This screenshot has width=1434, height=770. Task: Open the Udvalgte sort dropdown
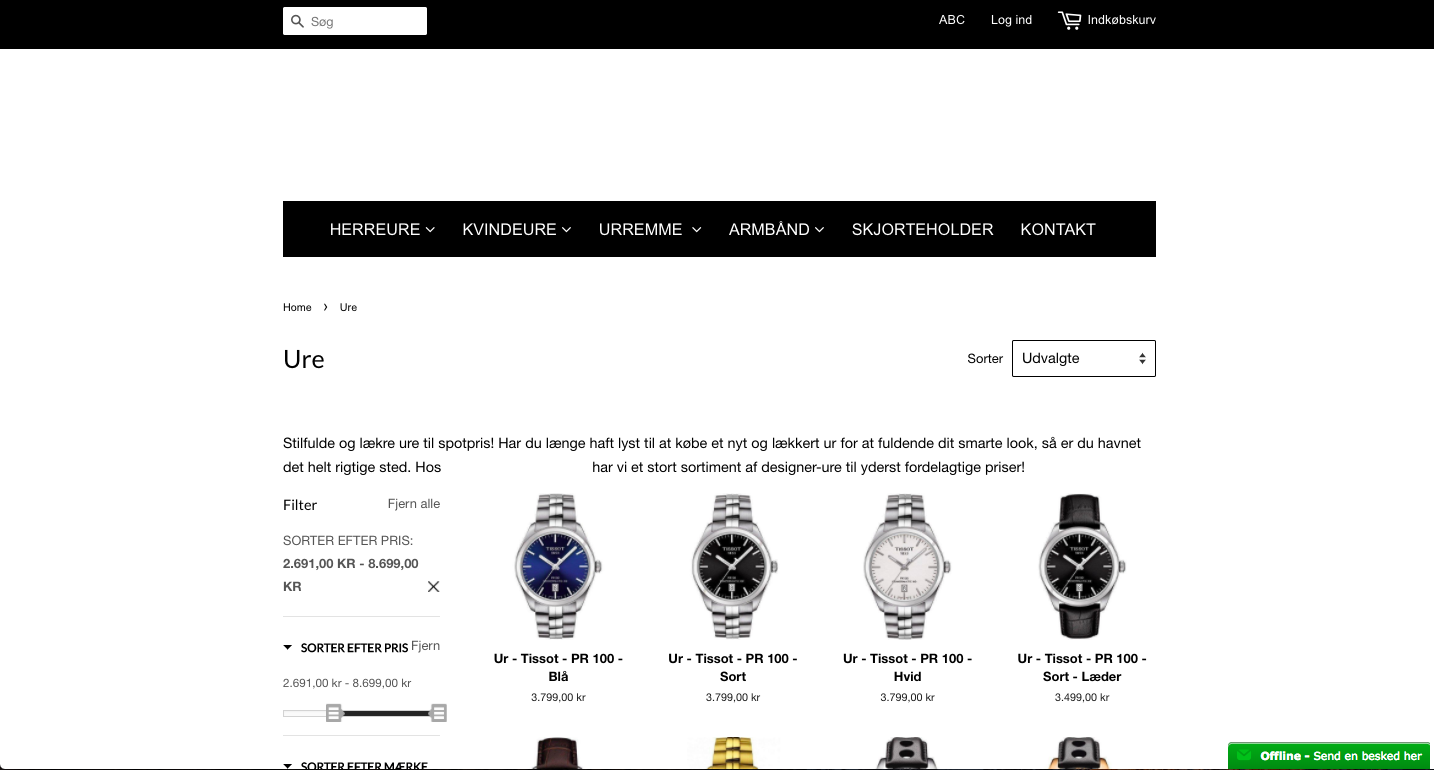[1084, 359]
